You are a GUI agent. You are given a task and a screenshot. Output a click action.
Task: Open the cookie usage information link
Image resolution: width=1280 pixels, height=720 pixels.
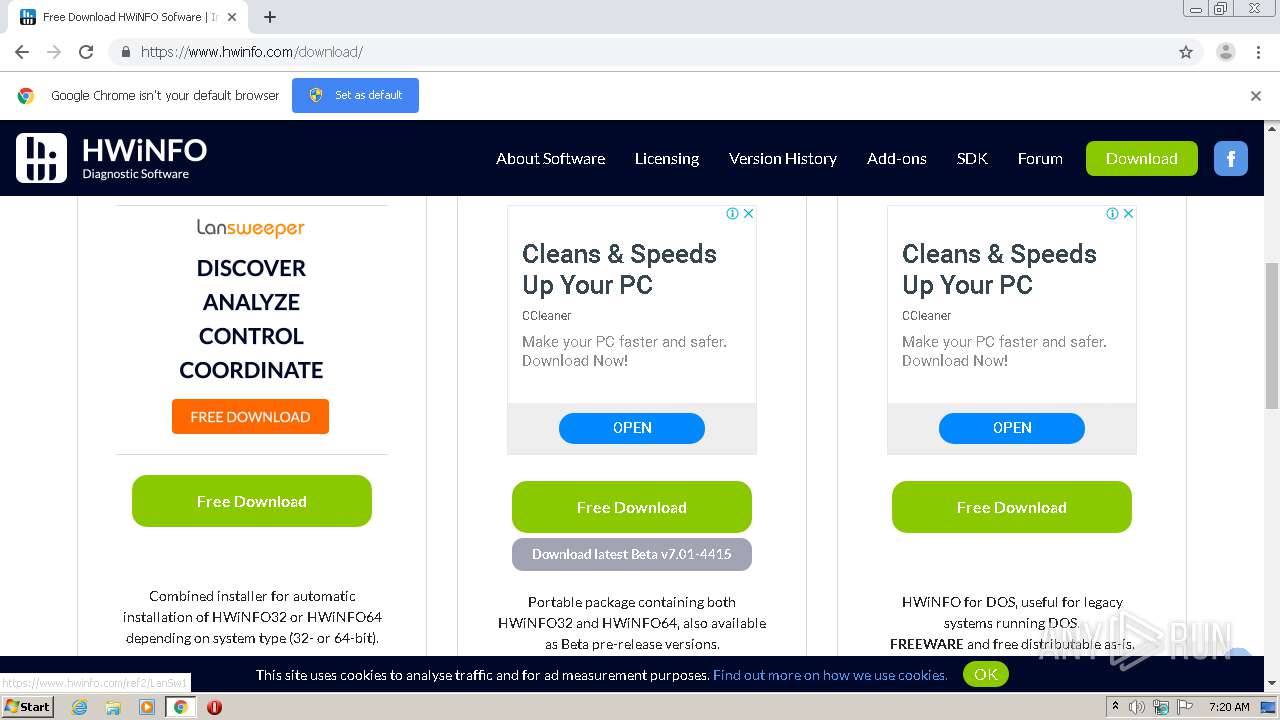pyautogui.click(x=830, y=675)
